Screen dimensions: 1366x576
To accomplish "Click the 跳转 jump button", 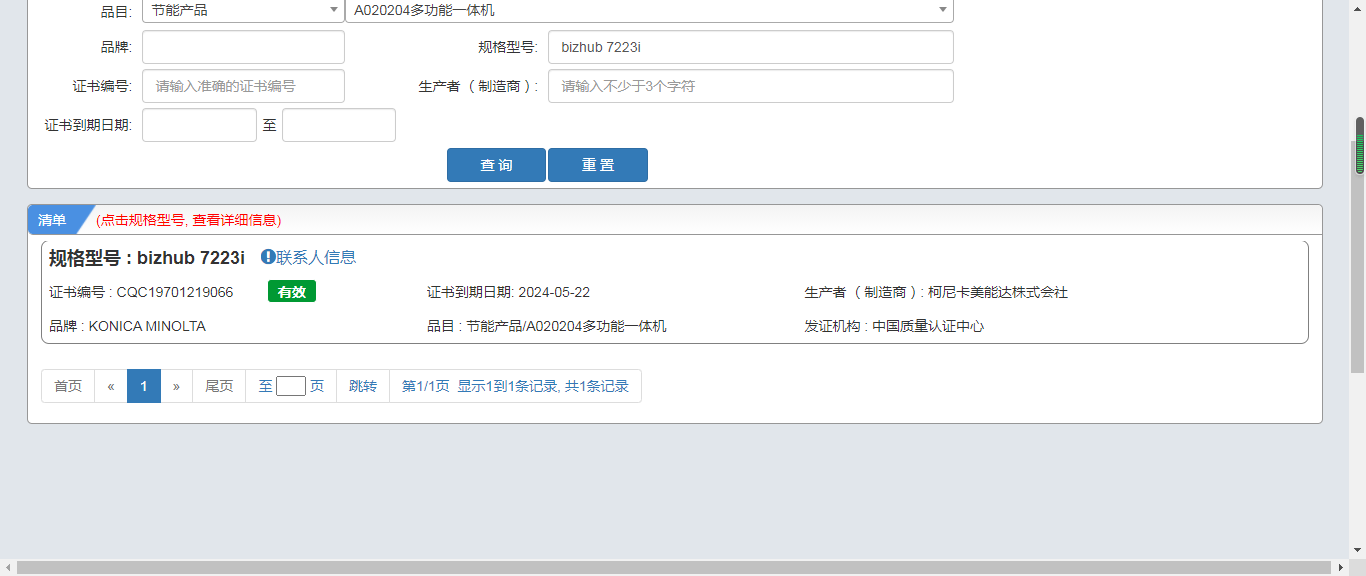I will (x=363, y=386).
